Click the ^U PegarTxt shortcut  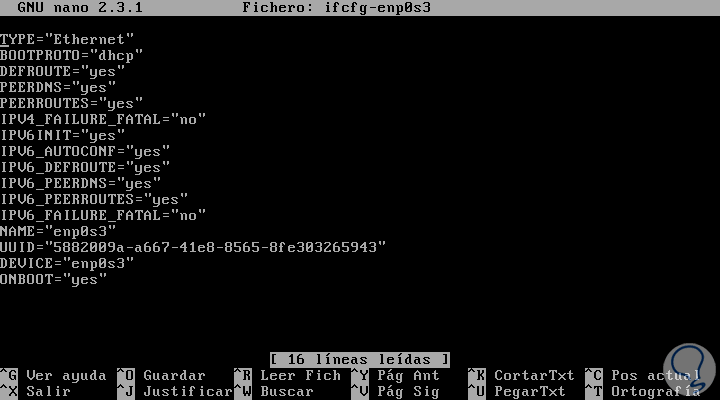(x=517, y=391)
